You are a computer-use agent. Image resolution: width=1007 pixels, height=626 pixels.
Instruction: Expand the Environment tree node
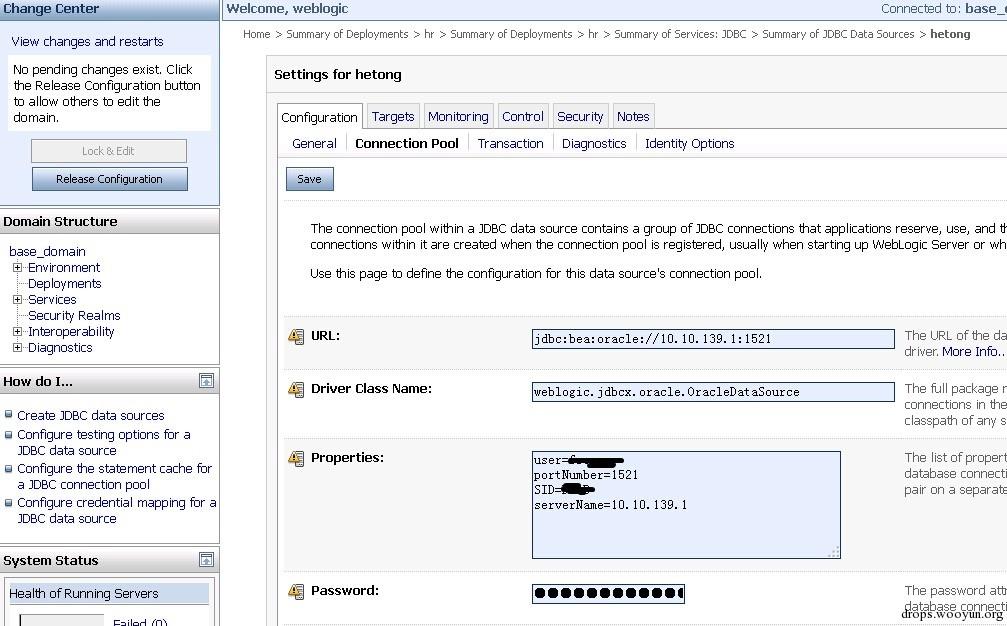coord(17,268)
